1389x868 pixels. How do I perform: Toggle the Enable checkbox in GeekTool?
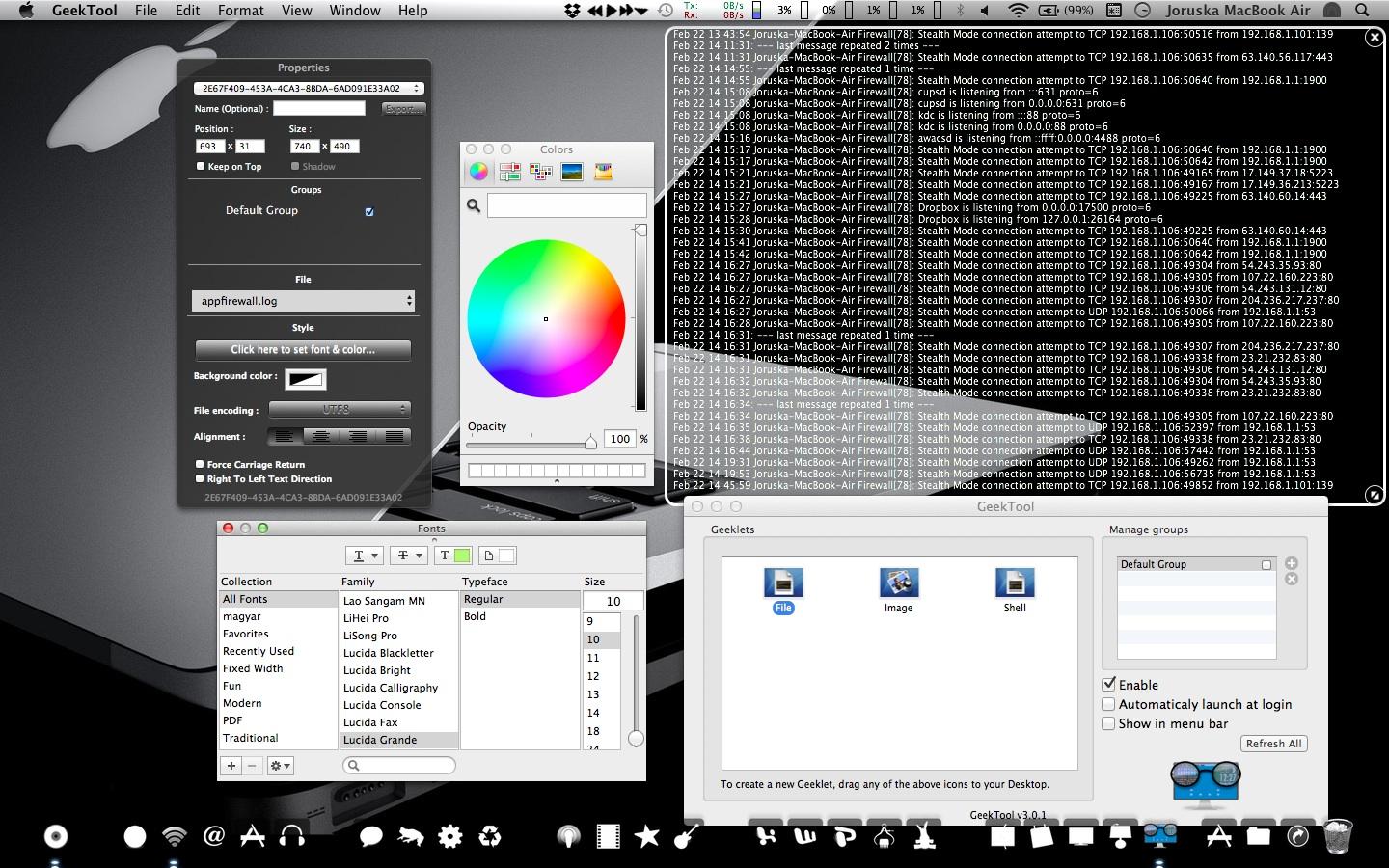(x=1109, y=684)
